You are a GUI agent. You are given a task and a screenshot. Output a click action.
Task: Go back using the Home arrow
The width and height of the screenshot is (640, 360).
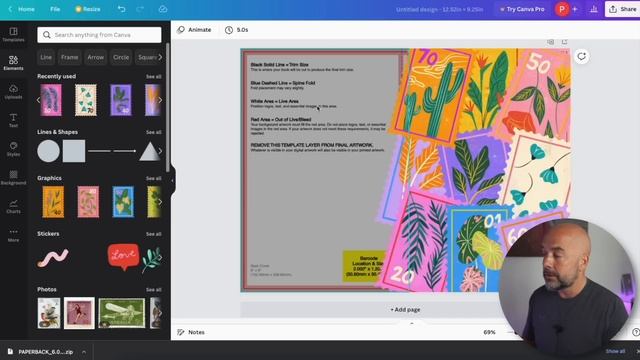[x=10, y=9]
